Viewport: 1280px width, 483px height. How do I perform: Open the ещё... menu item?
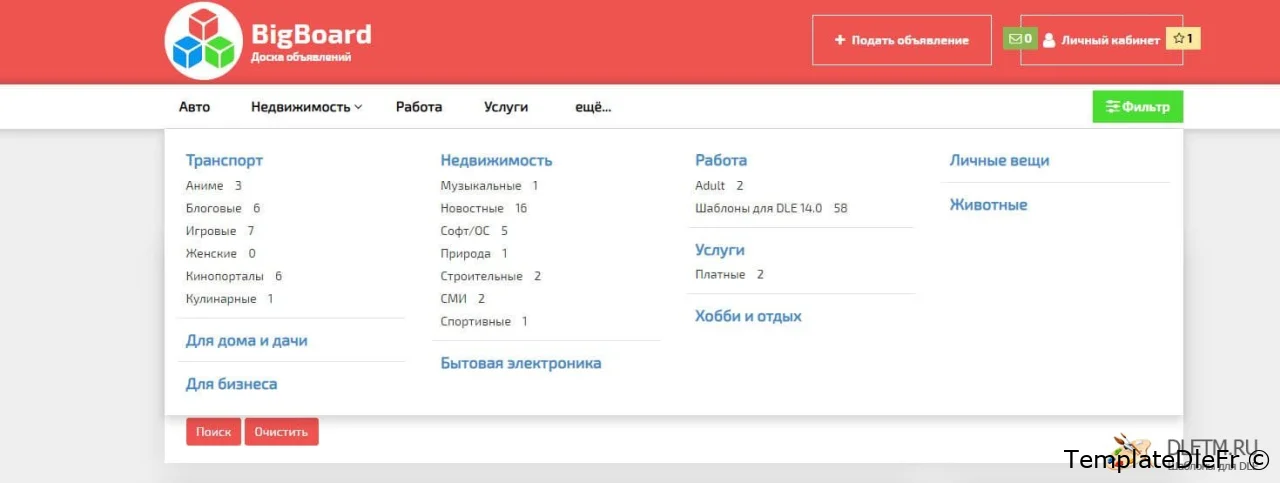pos(593,107)
